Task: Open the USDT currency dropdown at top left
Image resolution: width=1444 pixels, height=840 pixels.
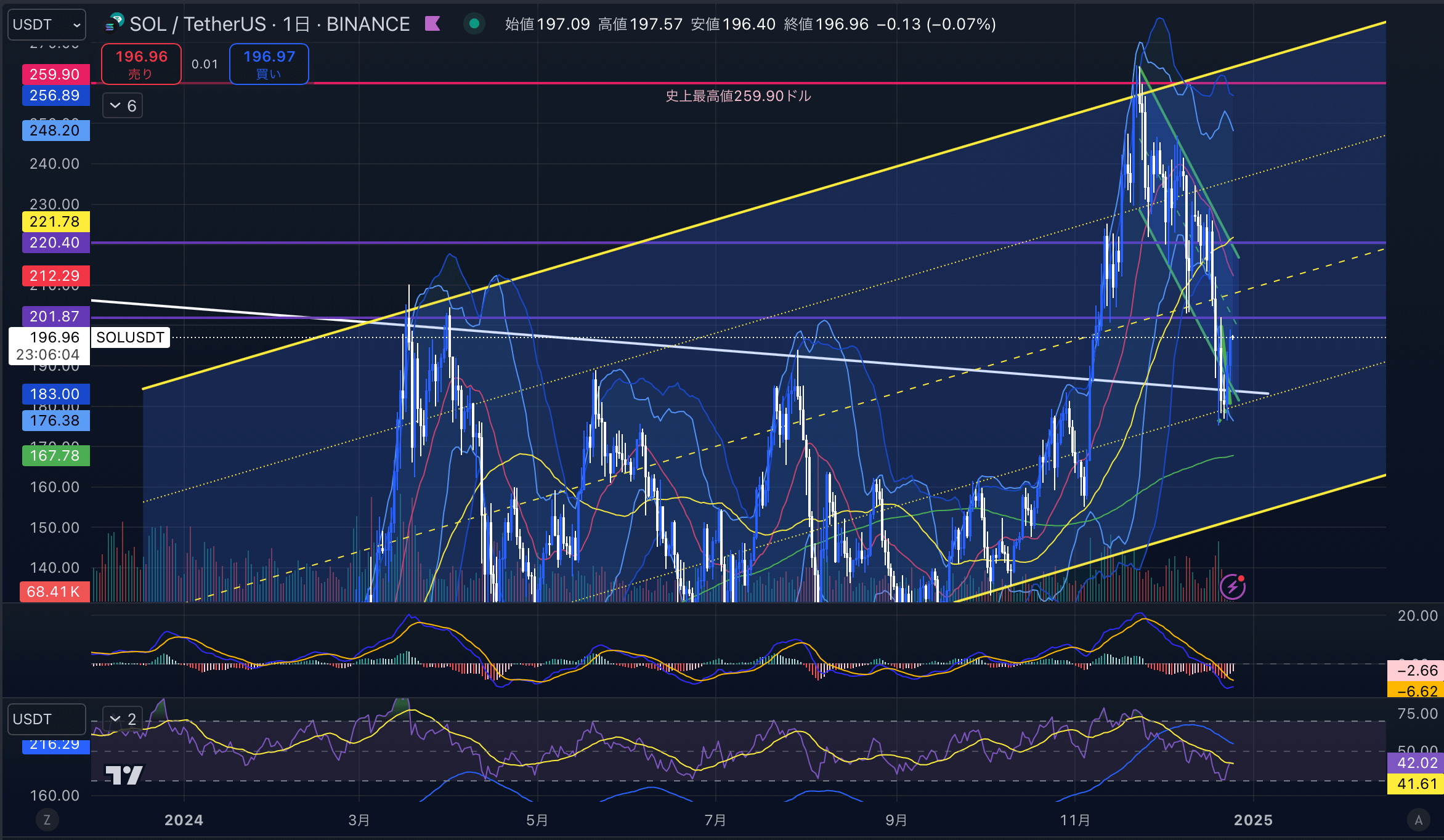Action: (46, 25)
